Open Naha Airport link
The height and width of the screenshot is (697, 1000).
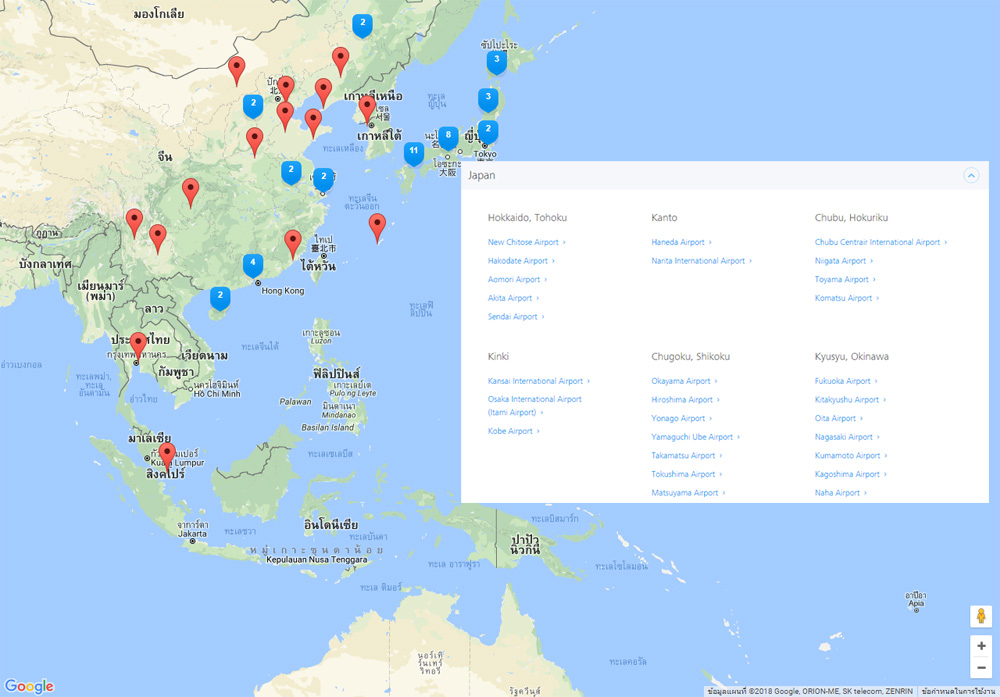click(837, 493)
